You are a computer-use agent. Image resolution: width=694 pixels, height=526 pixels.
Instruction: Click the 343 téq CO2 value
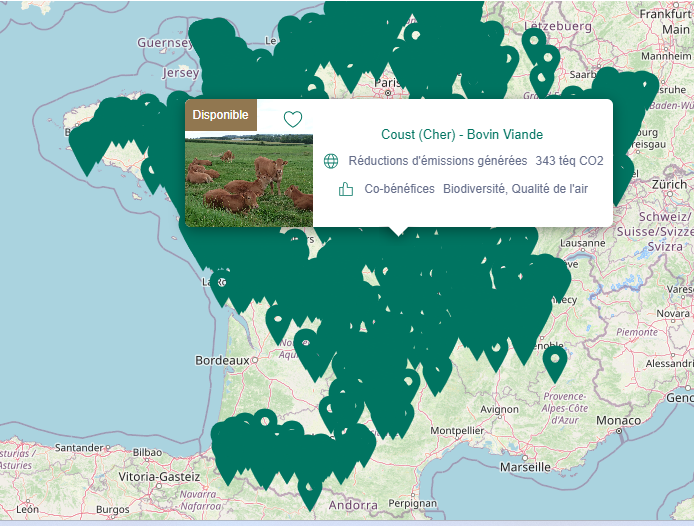point(569,161)
